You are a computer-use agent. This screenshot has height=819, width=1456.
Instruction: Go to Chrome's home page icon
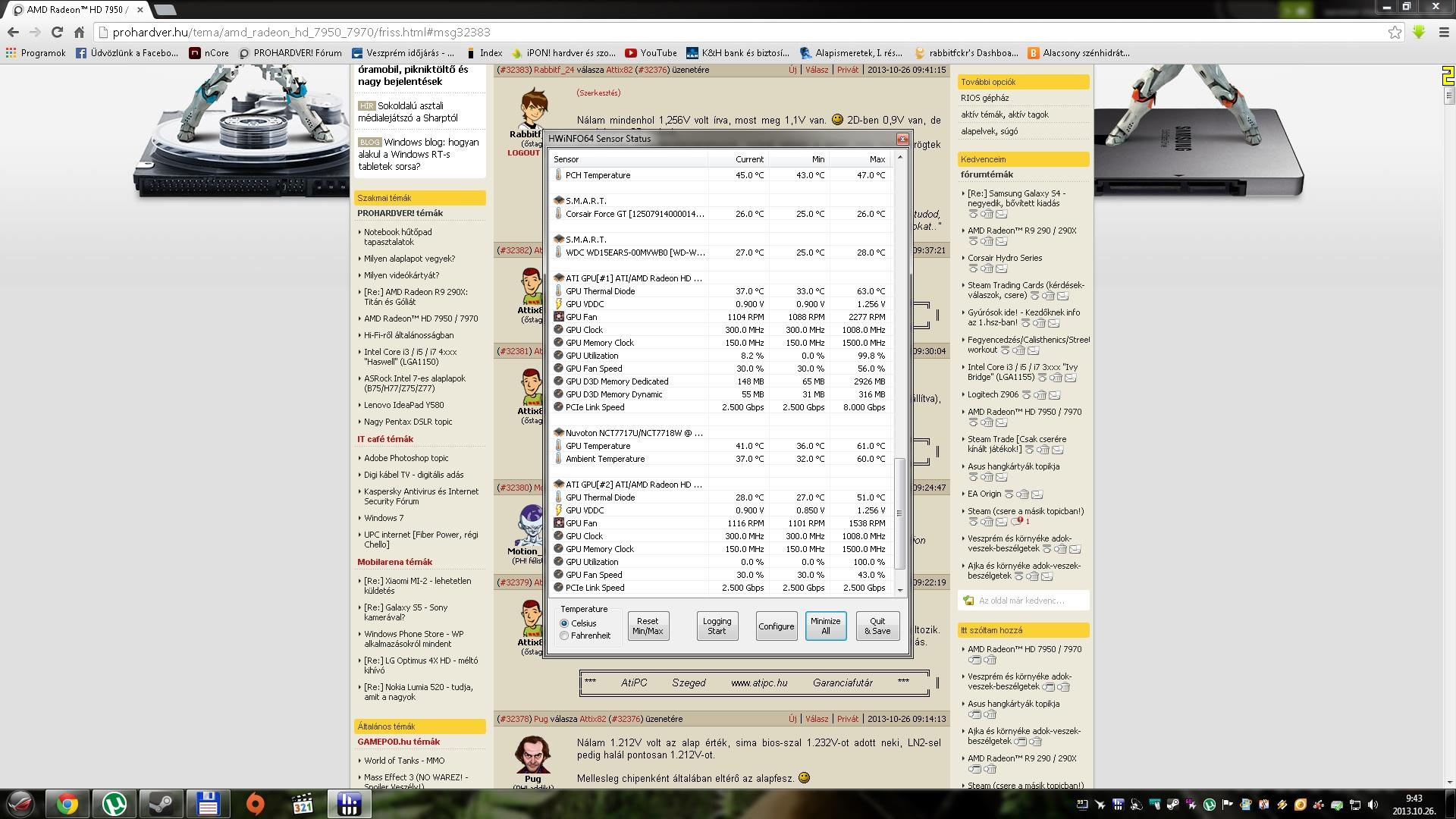[79, 32]
